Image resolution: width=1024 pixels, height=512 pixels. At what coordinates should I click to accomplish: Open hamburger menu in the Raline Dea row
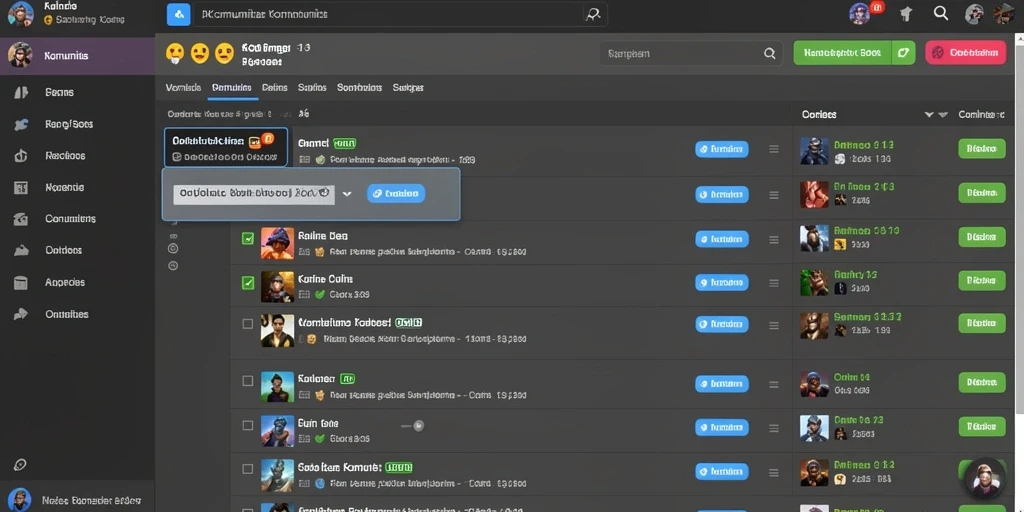774,240
